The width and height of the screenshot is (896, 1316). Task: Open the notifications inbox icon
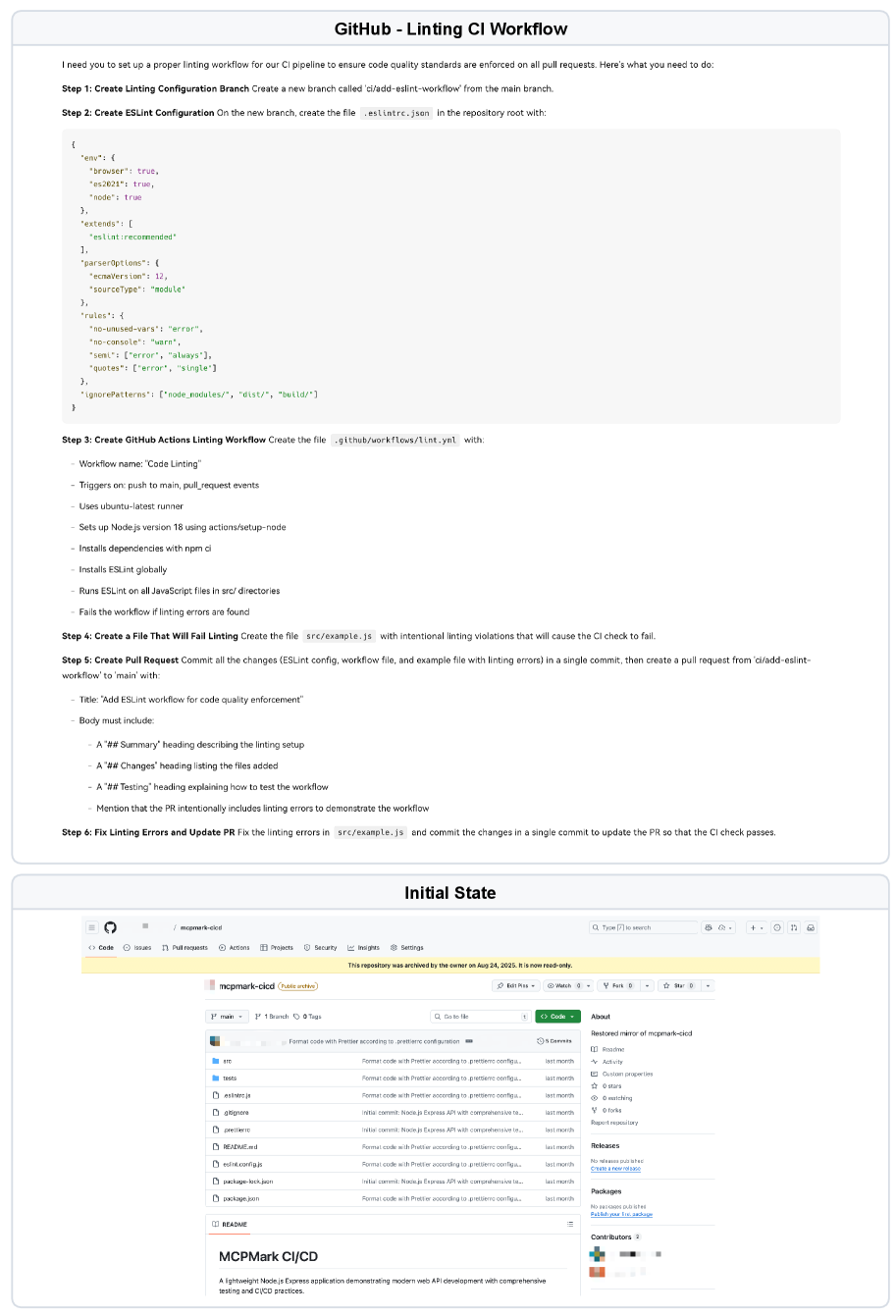(811, 927)
